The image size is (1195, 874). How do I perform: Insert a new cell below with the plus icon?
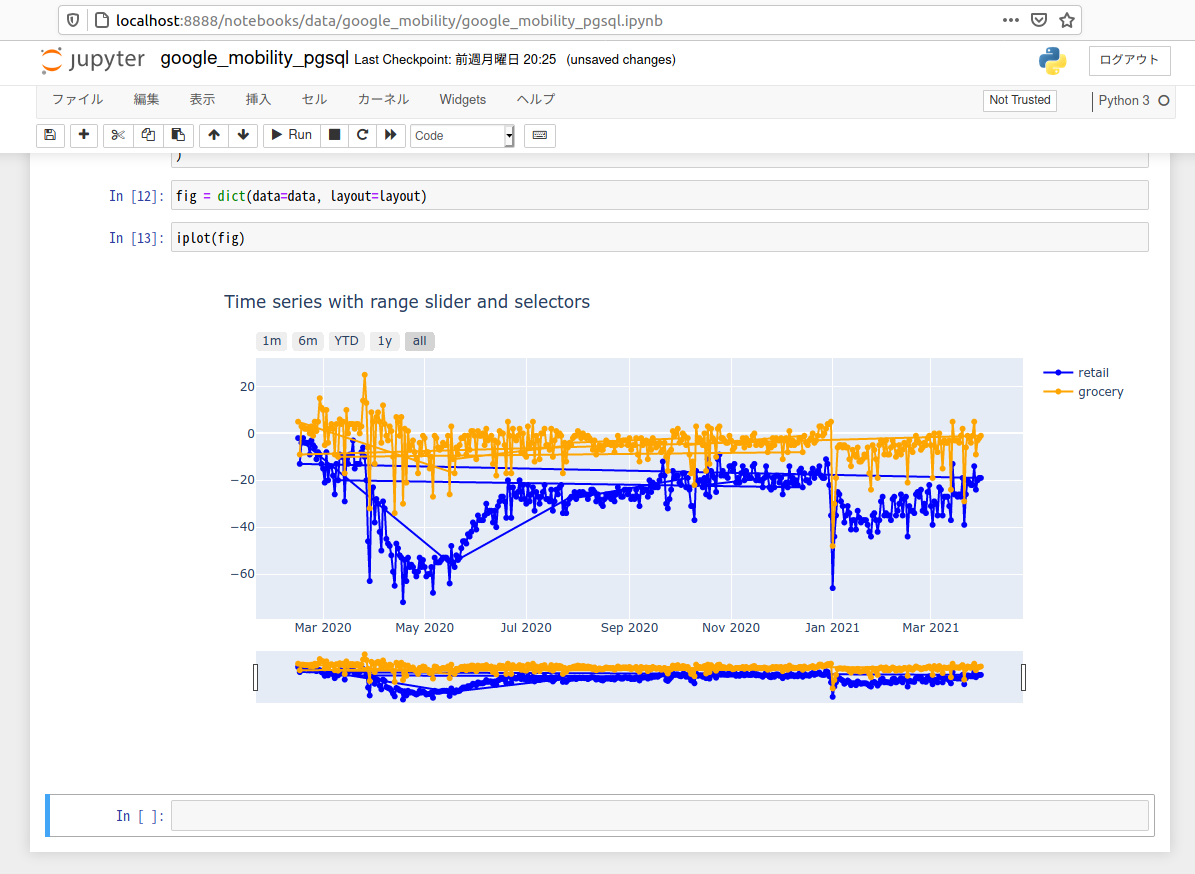(x=83, y=135)
